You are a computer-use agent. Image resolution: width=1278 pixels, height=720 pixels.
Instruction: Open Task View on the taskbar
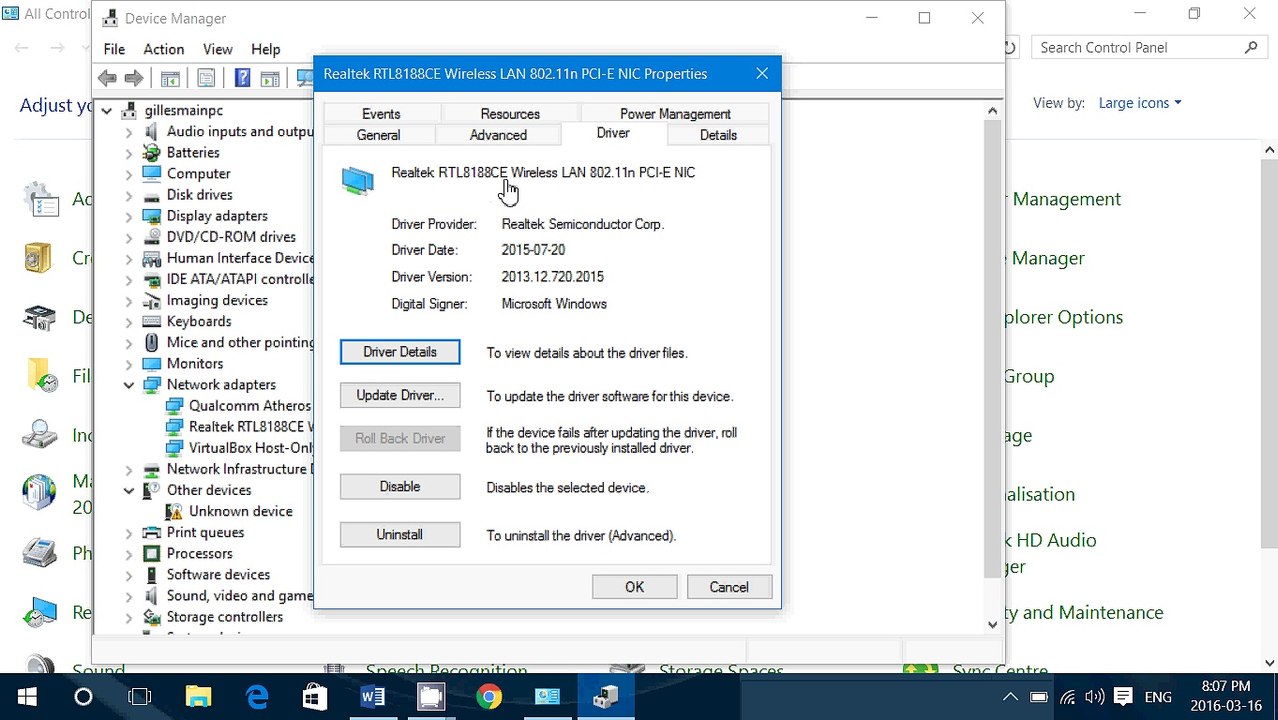point(140,696)
